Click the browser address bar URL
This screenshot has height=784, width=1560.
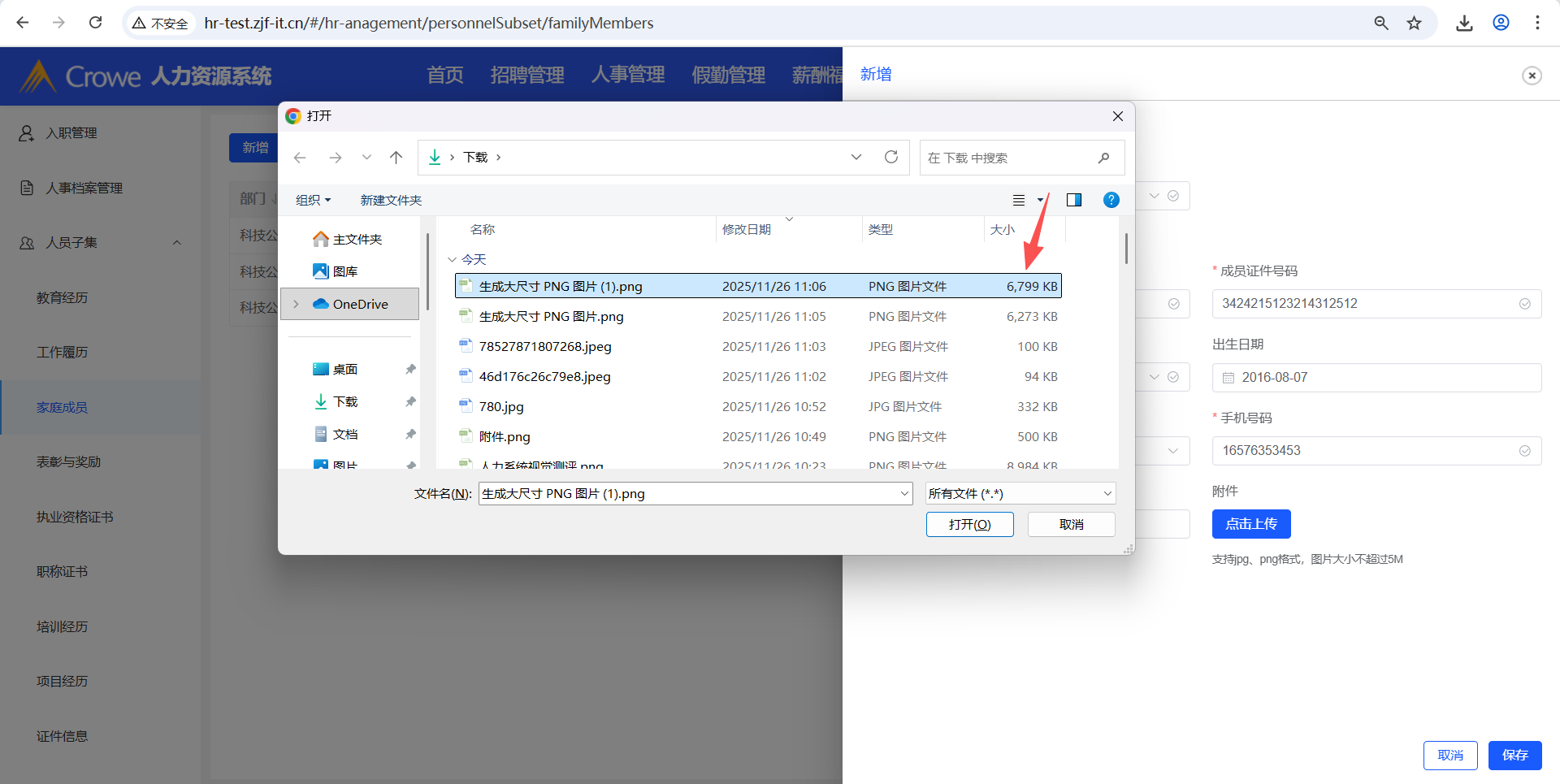429,23
